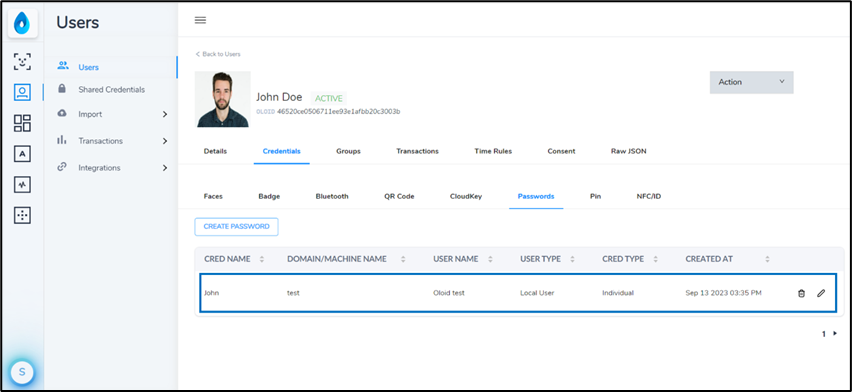Open the Transactions tab of John Doe

click(417, 151)
